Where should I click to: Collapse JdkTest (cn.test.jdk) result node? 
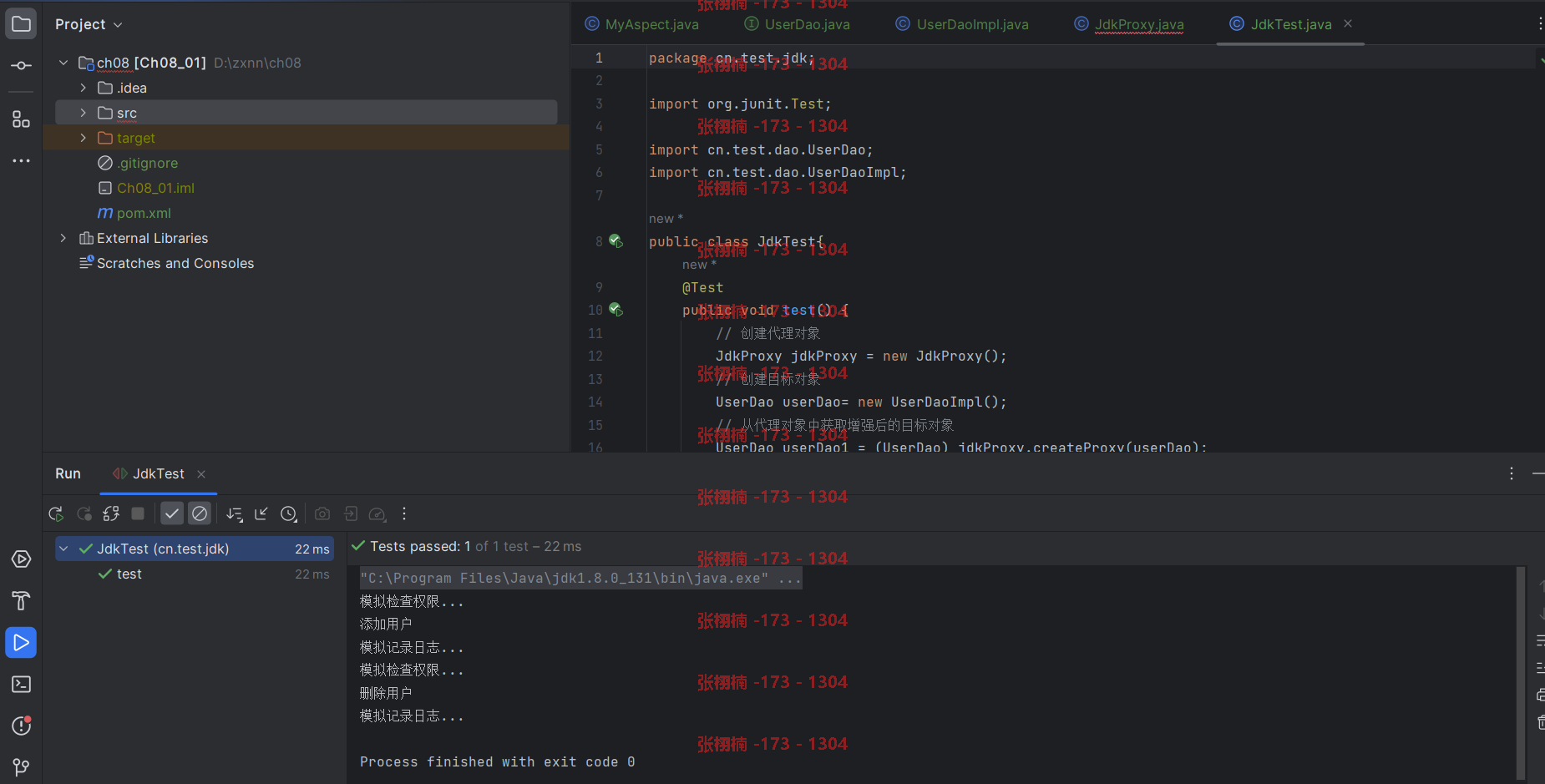pos(63,549)
